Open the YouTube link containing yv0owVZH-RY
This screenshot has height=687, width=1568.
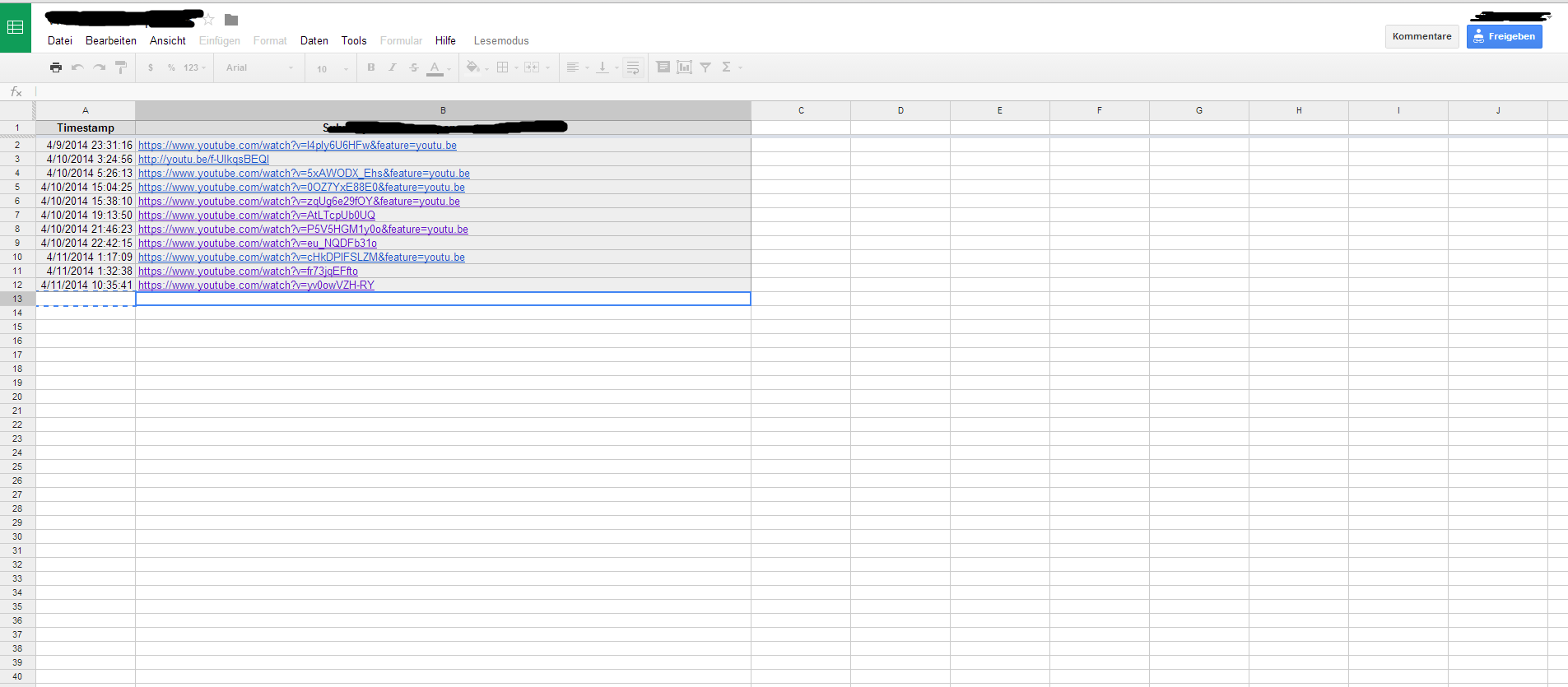[256, 285]
